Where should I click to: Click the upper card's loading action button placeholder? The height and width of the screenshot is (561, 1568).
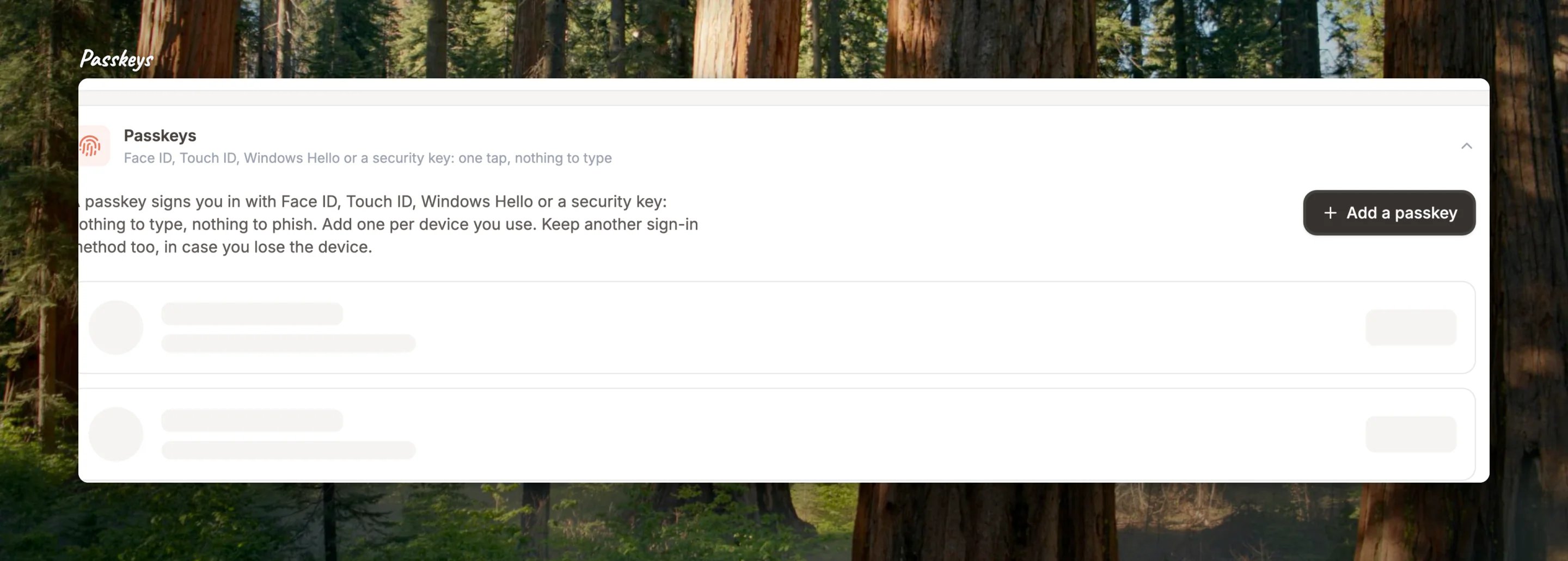(1411, 328)
